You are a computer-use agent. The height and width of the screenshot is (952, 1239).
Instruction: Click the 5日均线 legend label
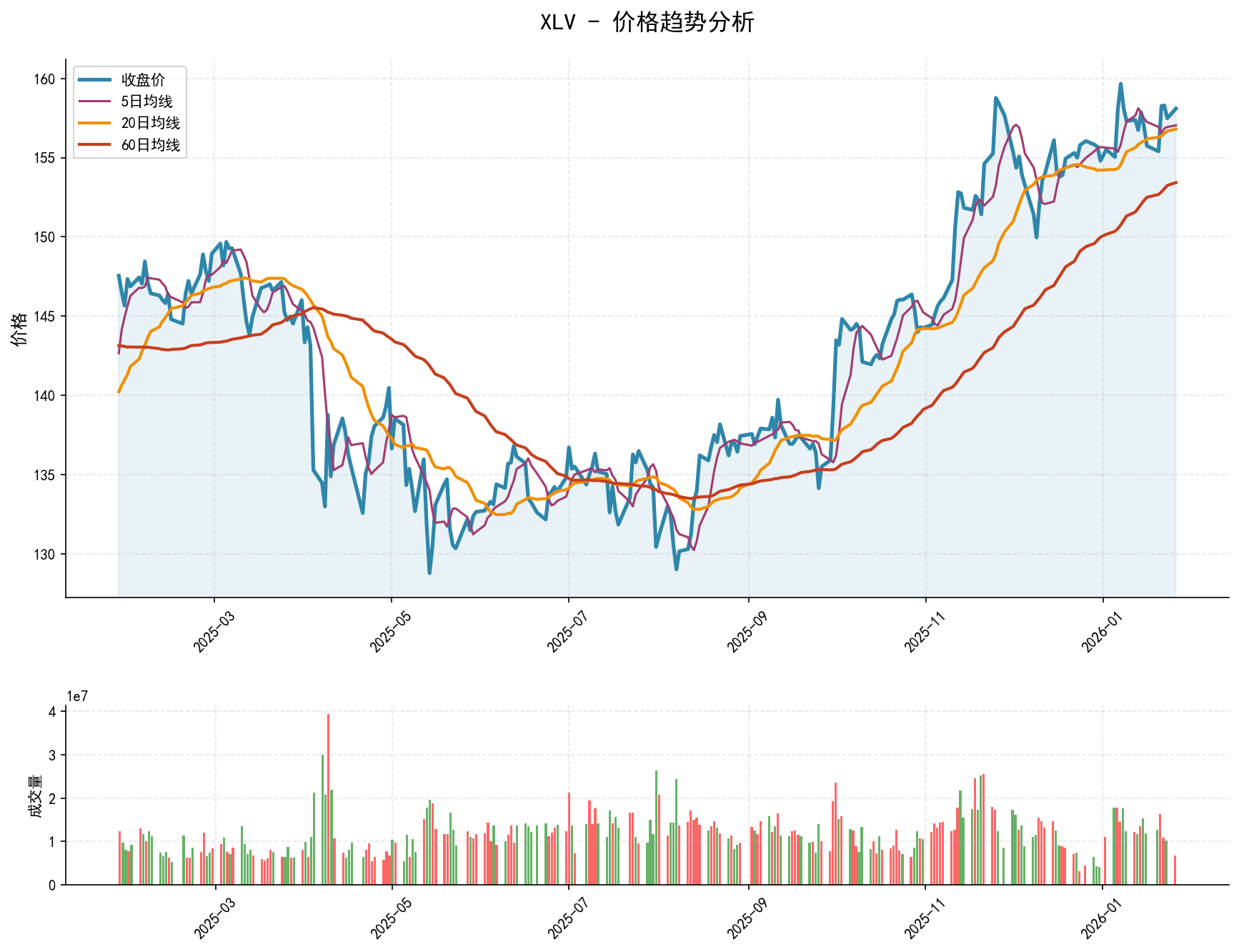pos(146,101)
